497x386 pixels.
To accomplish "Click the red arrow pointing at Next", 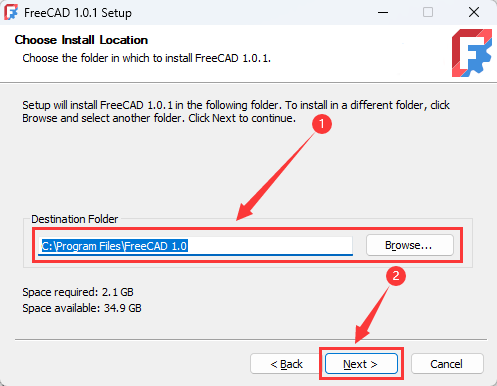I will pos(372,315).
